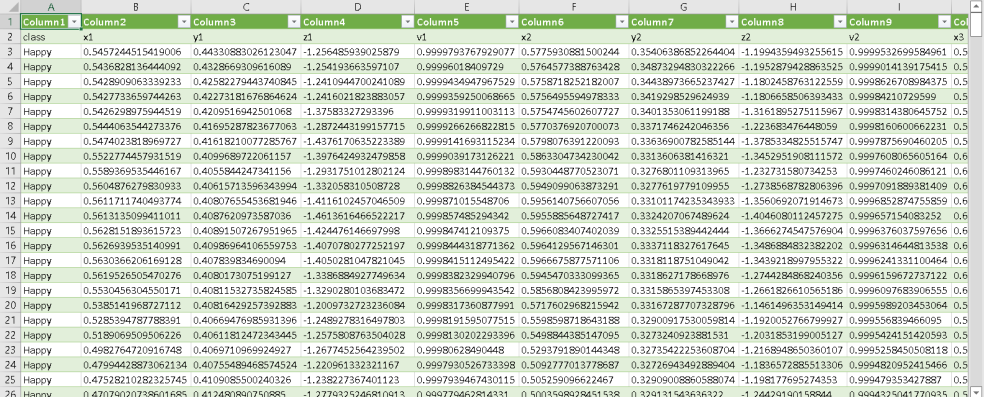Click cell 0.5775930881500244
Screen dimensions: 984x397
pyautogui.click(x=574, y=51)
